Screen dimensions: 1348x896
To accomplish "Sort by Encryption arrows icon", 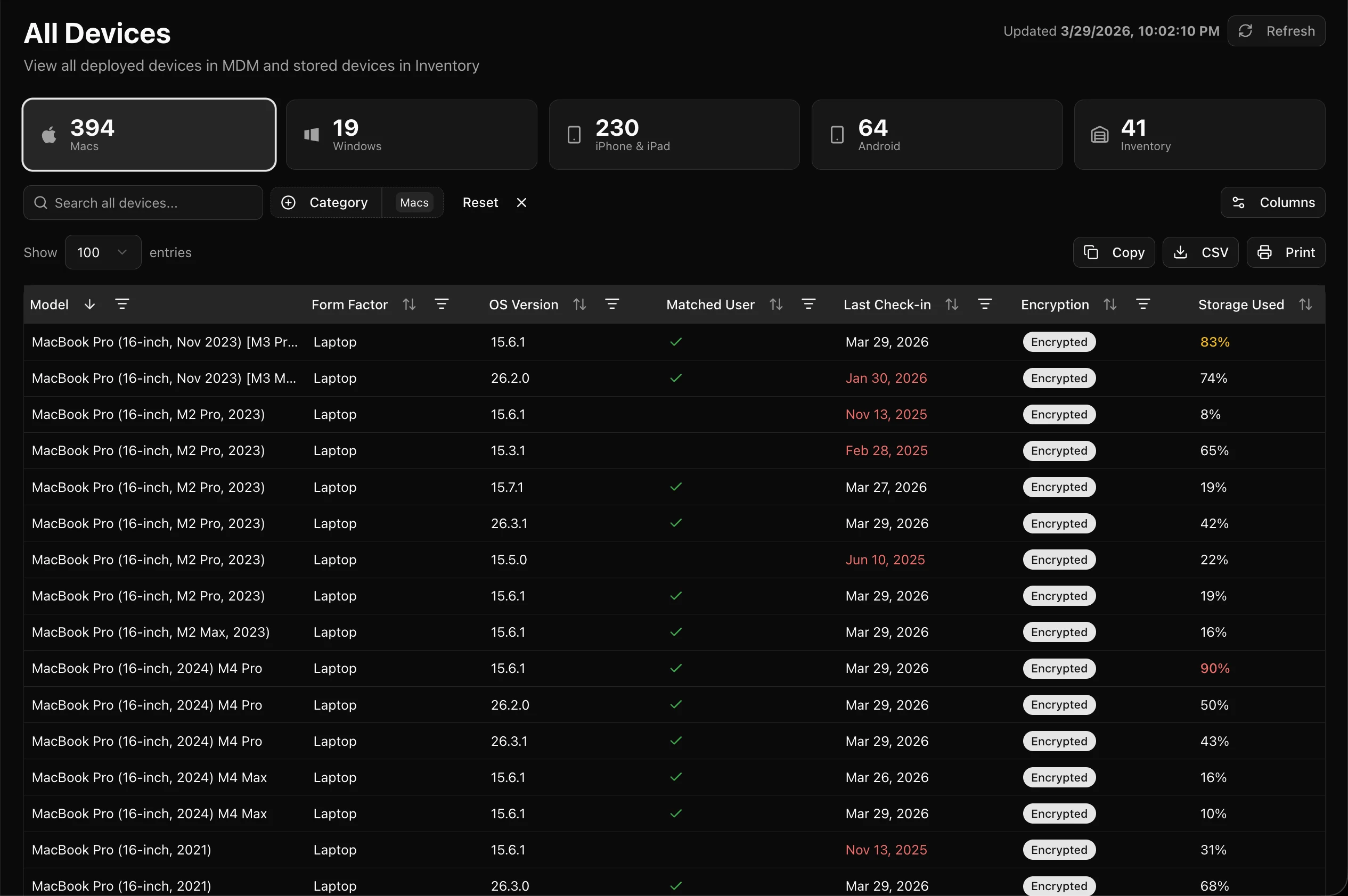I will coord(1110,305).
